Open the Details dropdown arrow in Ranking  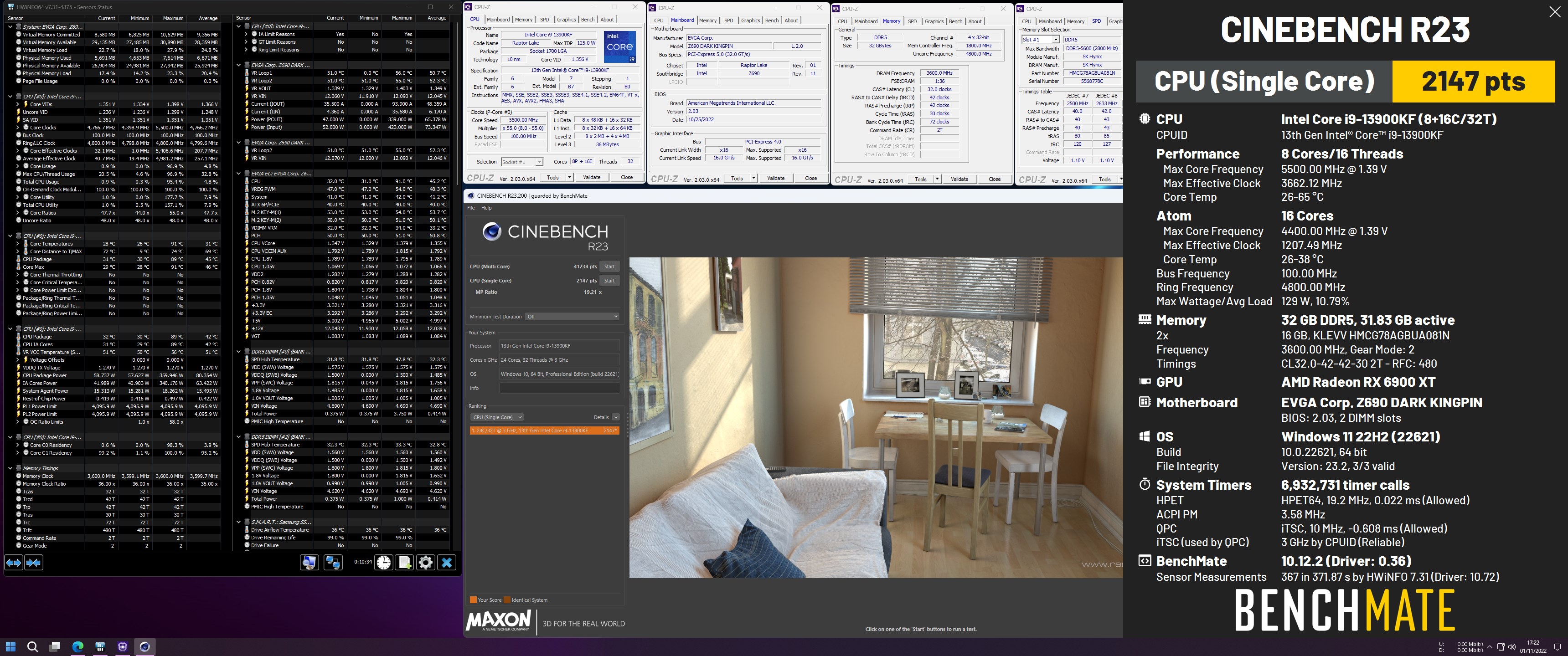coord(615,417)
